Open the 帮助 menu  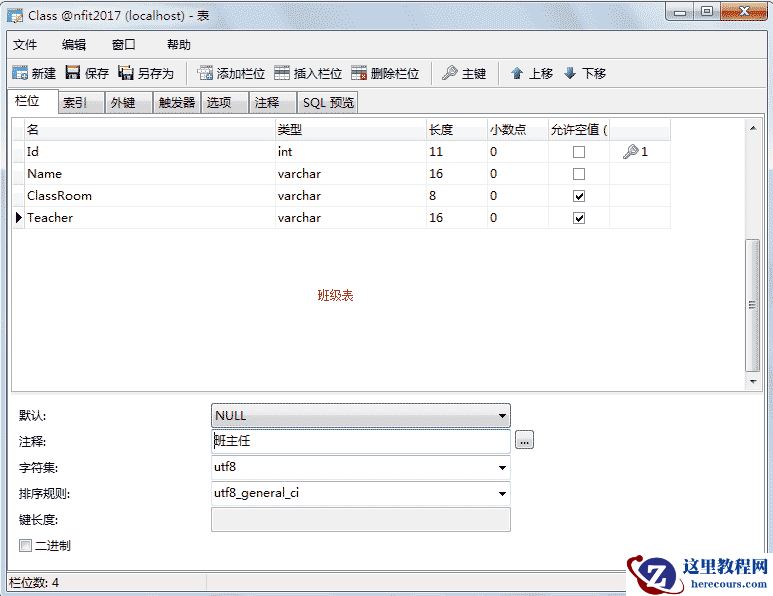(x=178, y=45)
